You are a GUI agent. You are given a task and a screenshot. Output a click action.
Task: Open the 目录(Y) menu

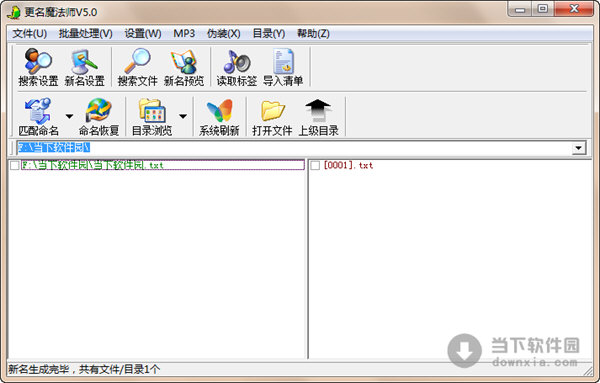coord(269,34)
